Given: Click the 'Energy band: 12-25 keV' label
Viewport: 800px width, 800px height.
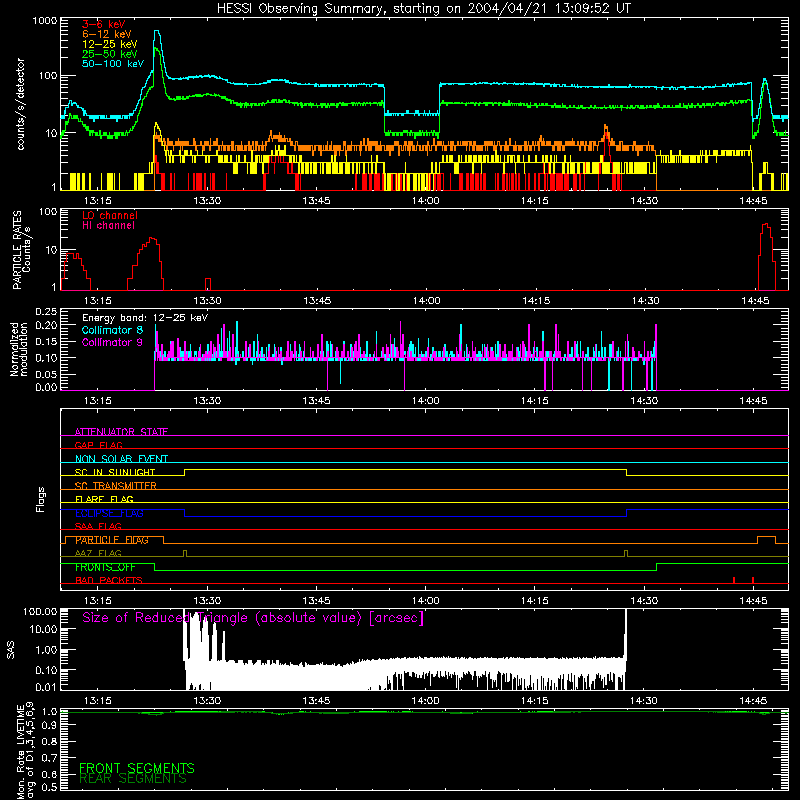Looking at the screenshot, I should [x=145, y=318].
